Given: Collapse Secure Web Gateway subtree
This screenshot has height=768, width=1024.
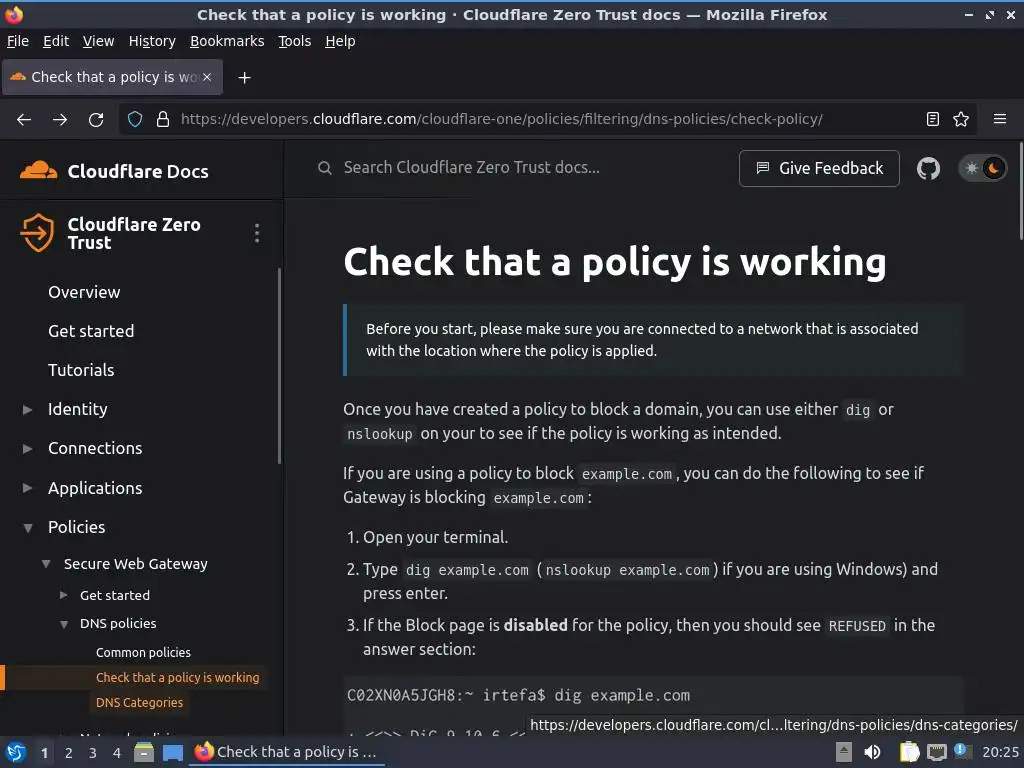Looking at the screenshot, I should coord(46,564).
